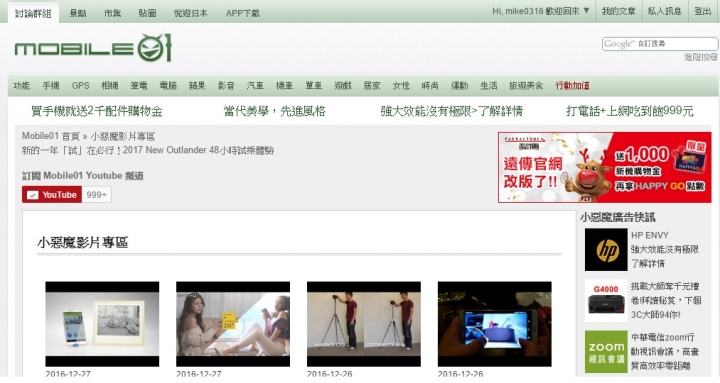720x383 pixels.
Task: Open the 運動 category
Action: coord(459,85)
